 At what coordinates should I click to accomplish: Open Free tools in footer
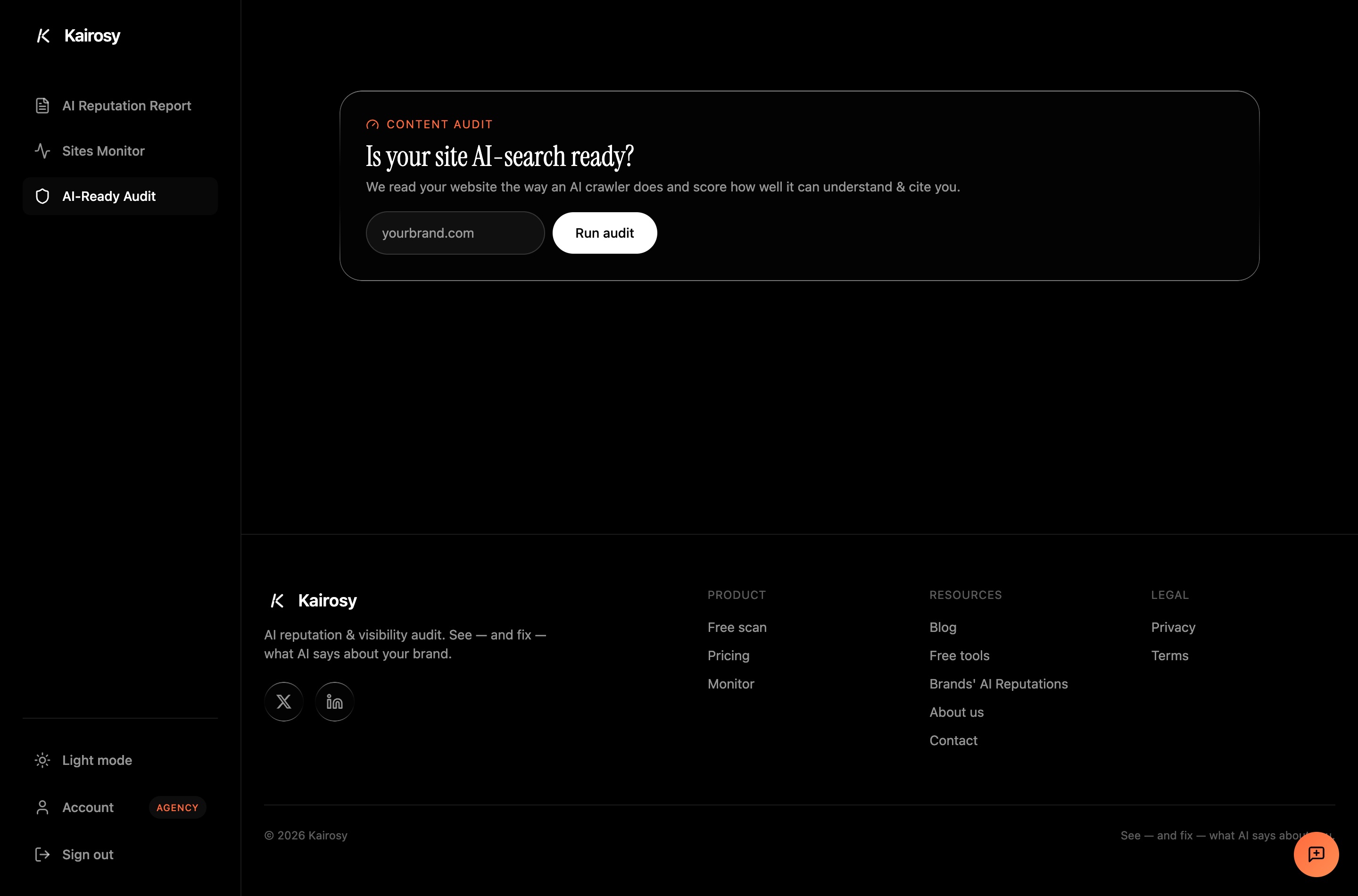coord(959,656)
